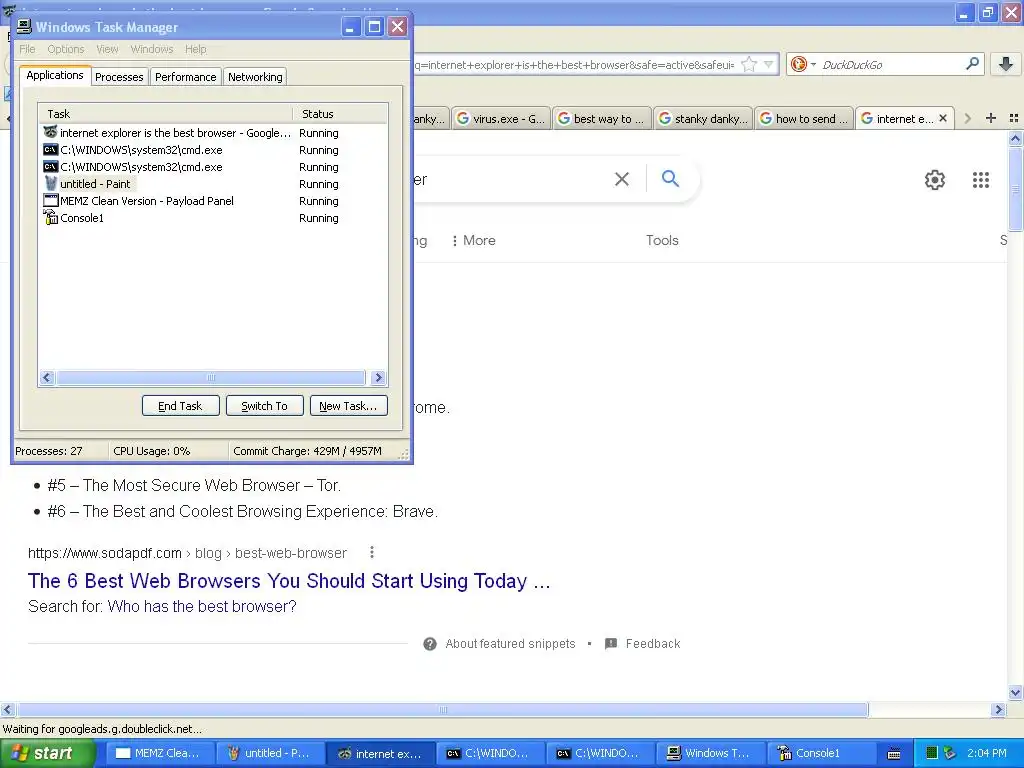Open Task Manager View menu

click(107, 49)
